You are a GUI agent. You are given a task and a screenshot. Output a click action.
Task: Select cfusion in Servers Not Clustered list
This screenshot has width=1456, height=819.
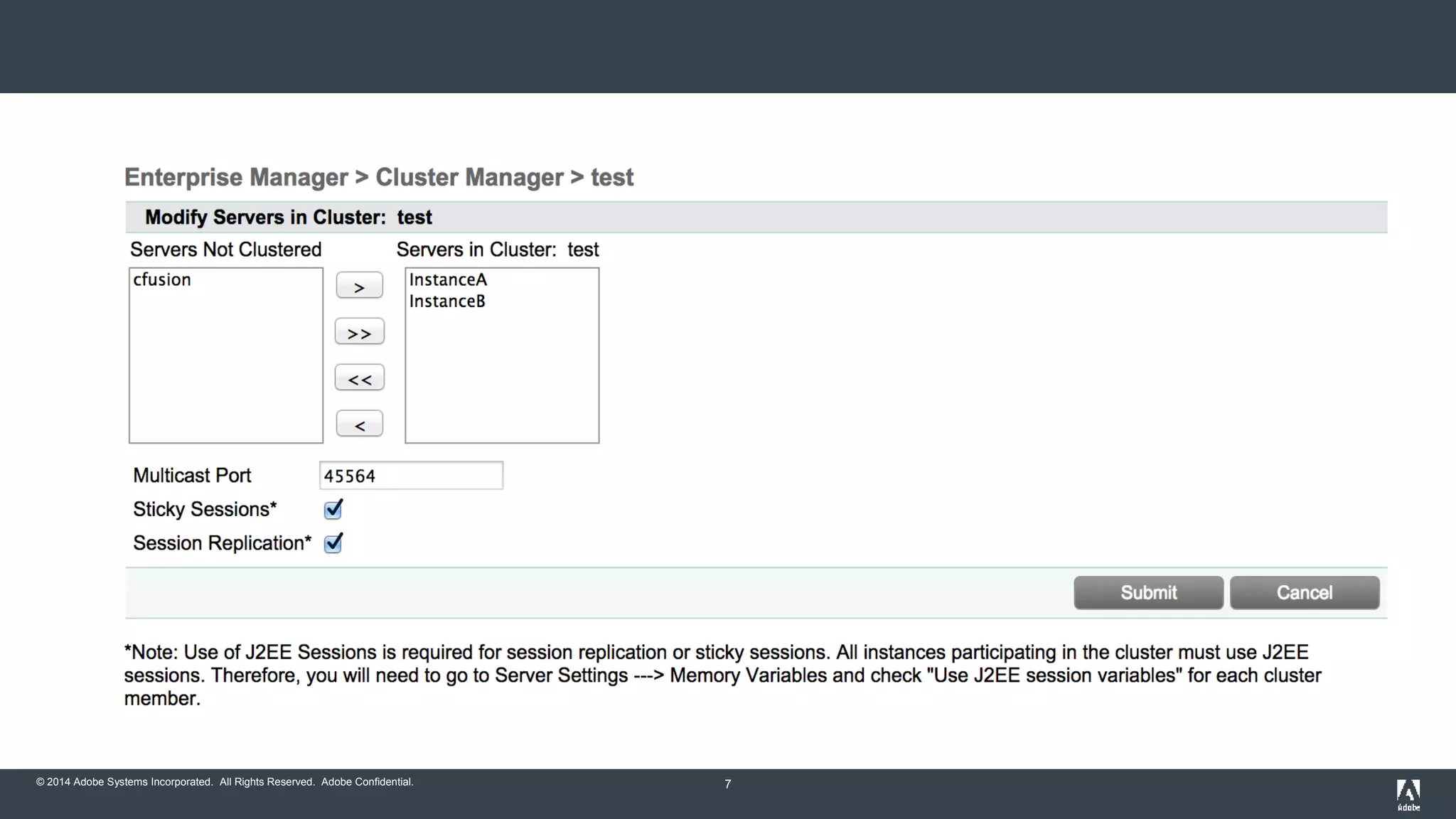pos(162,280)
